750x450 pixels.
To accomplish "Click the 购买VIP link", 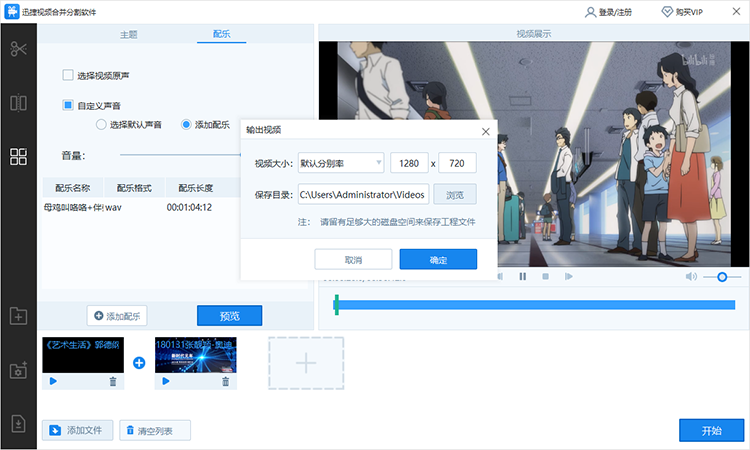I will click(x=689, y=12).
